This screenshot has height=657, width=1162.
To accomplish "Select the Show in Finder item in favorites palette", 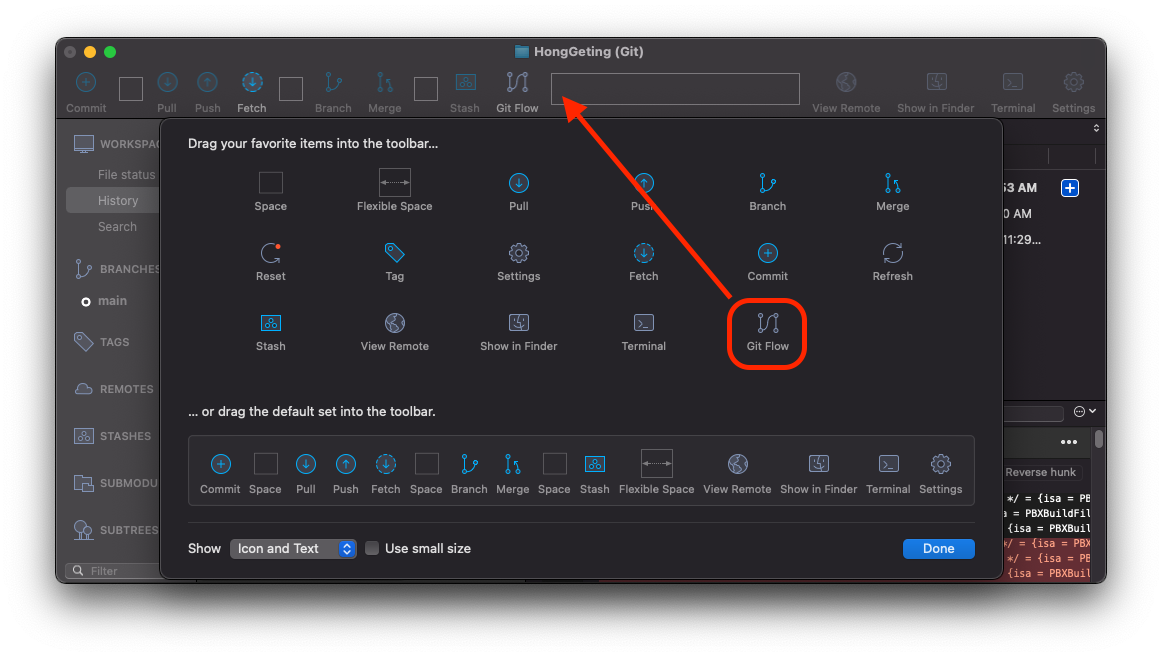I will click(519, 332).
